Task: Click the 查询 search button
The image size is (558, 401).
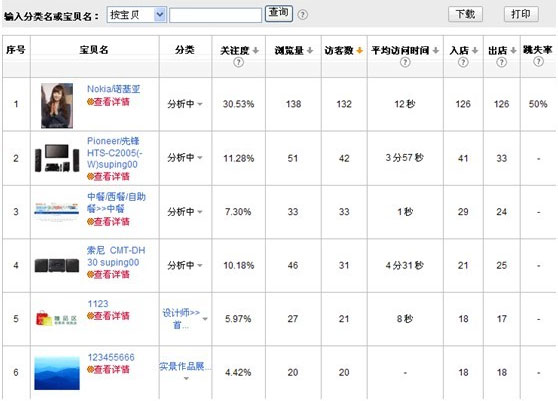Action: pyautogui.click(x=279, y=14)
